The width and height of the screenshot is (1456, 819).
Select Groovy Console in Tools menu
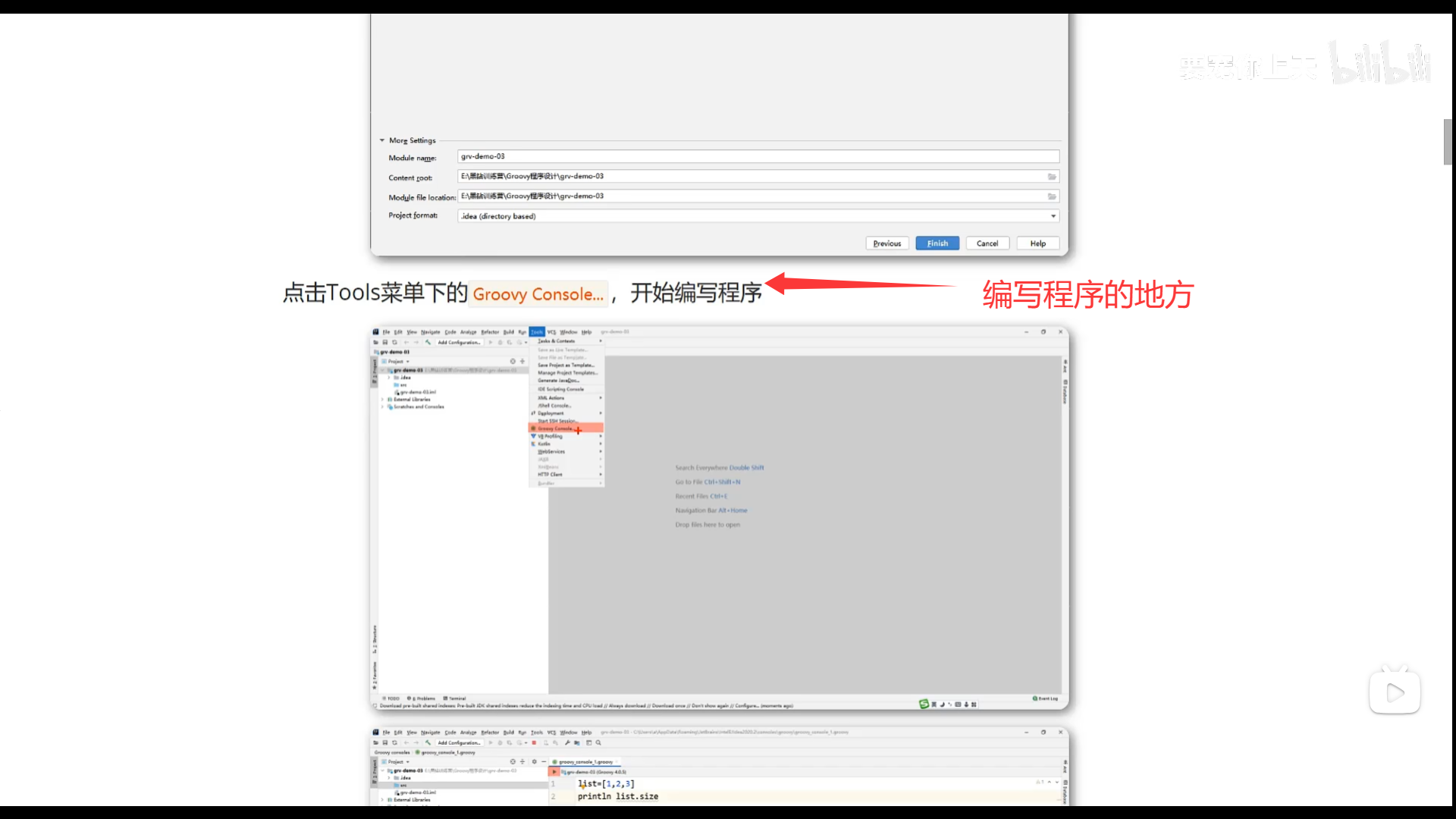(556, 428)
